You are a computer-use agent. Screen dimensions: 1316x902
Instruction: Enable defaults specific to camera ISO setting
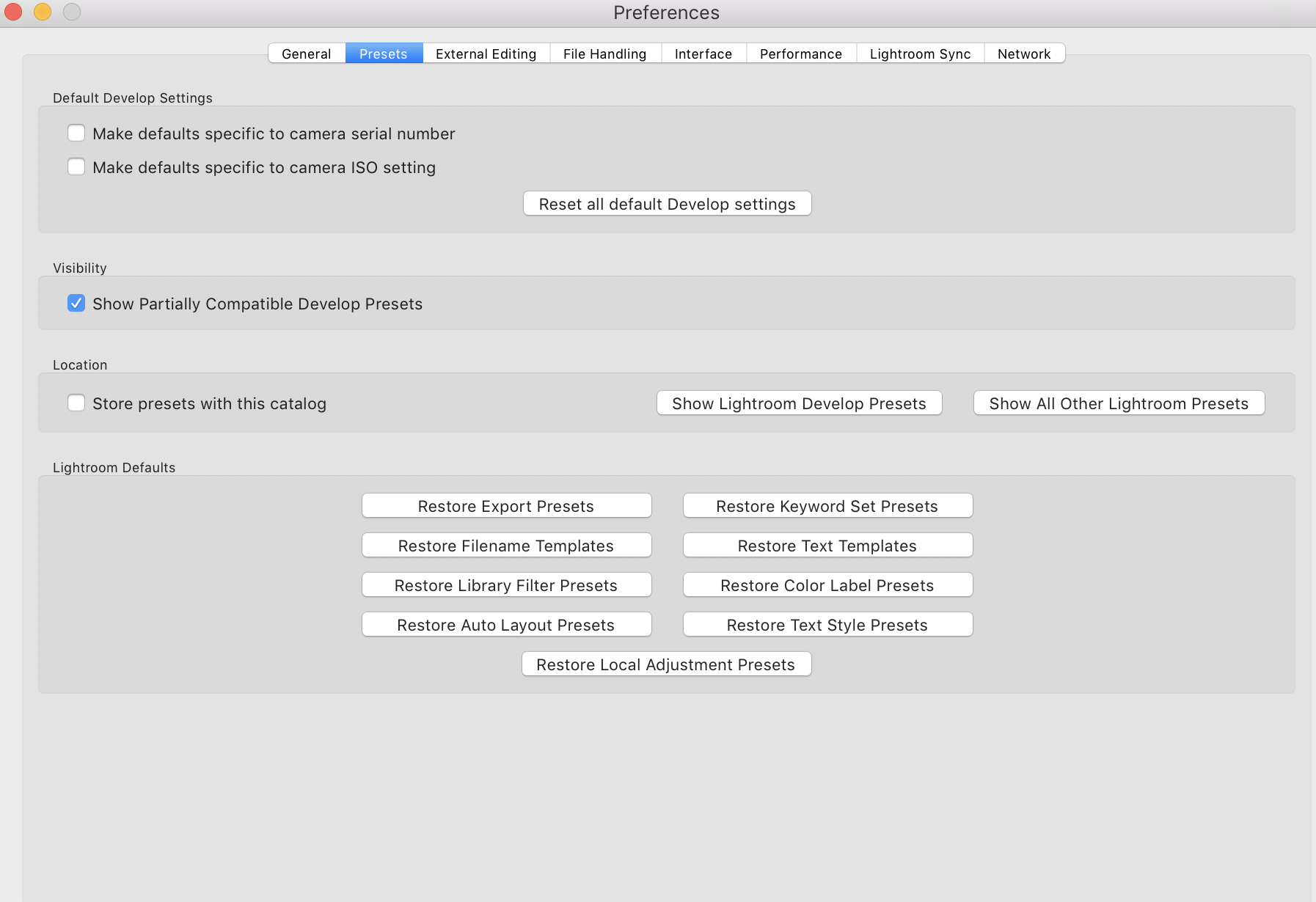click(76, 166)
